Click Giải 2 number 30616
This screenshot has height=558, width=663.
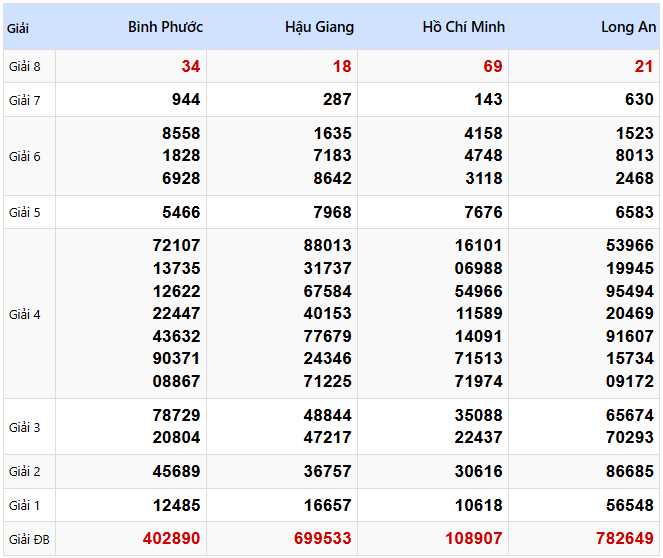[478, 471]
